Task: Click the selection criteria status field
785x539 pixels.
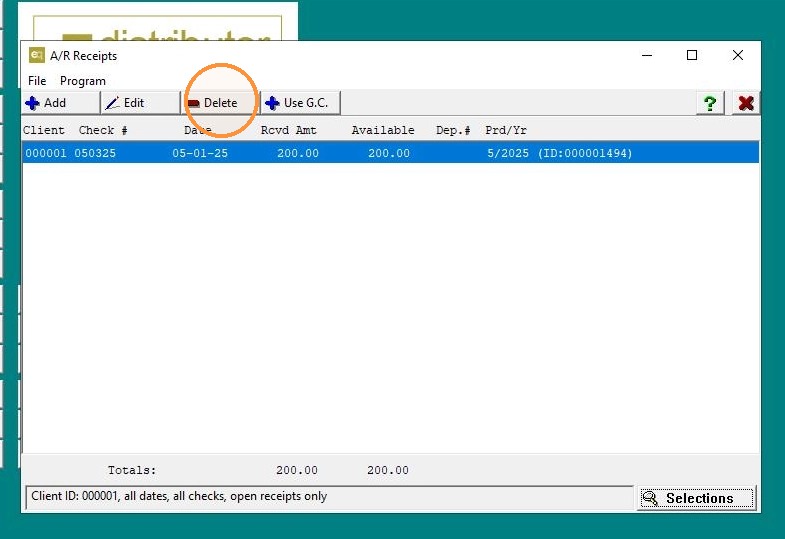Action: point(329,497)
